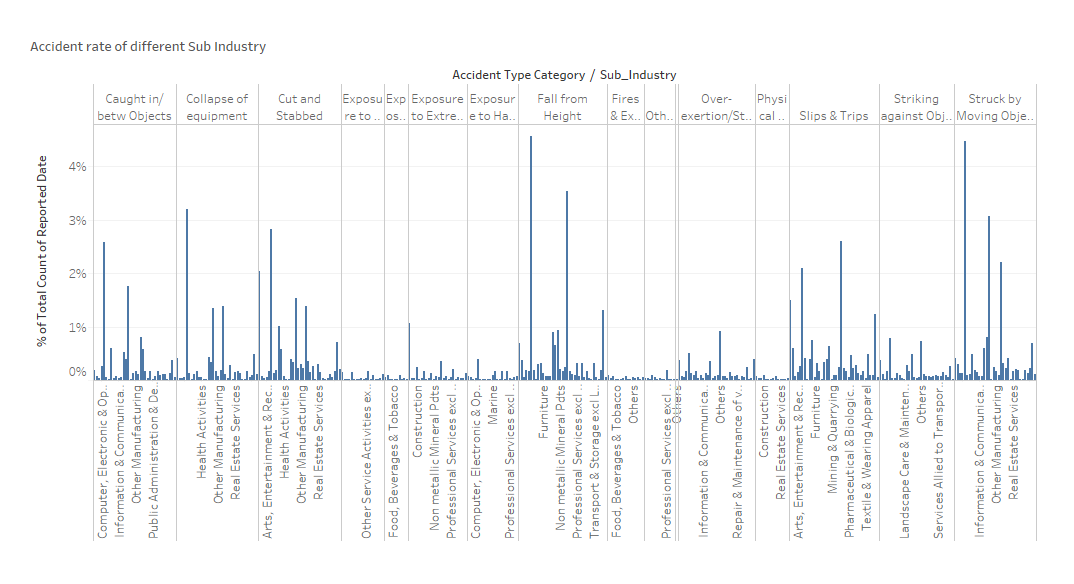Click the 'Slips & Trips' column header
Viewport: 1074px width, 584px height.
point(833,116)
